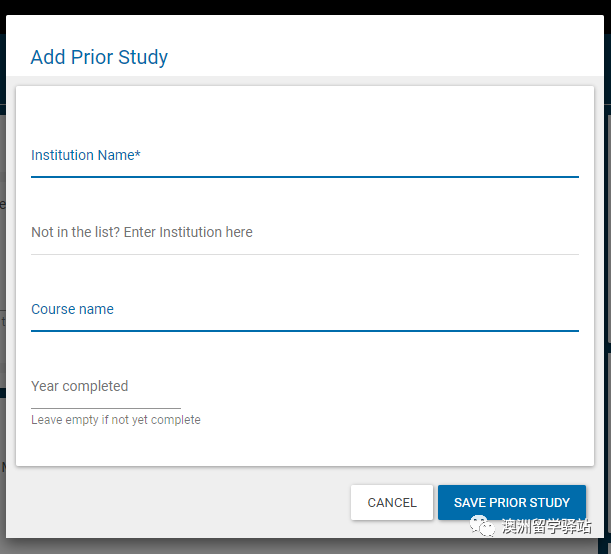Click the gray underline under 'Not in the list?'
611x554 pixels.
point(304,254)
